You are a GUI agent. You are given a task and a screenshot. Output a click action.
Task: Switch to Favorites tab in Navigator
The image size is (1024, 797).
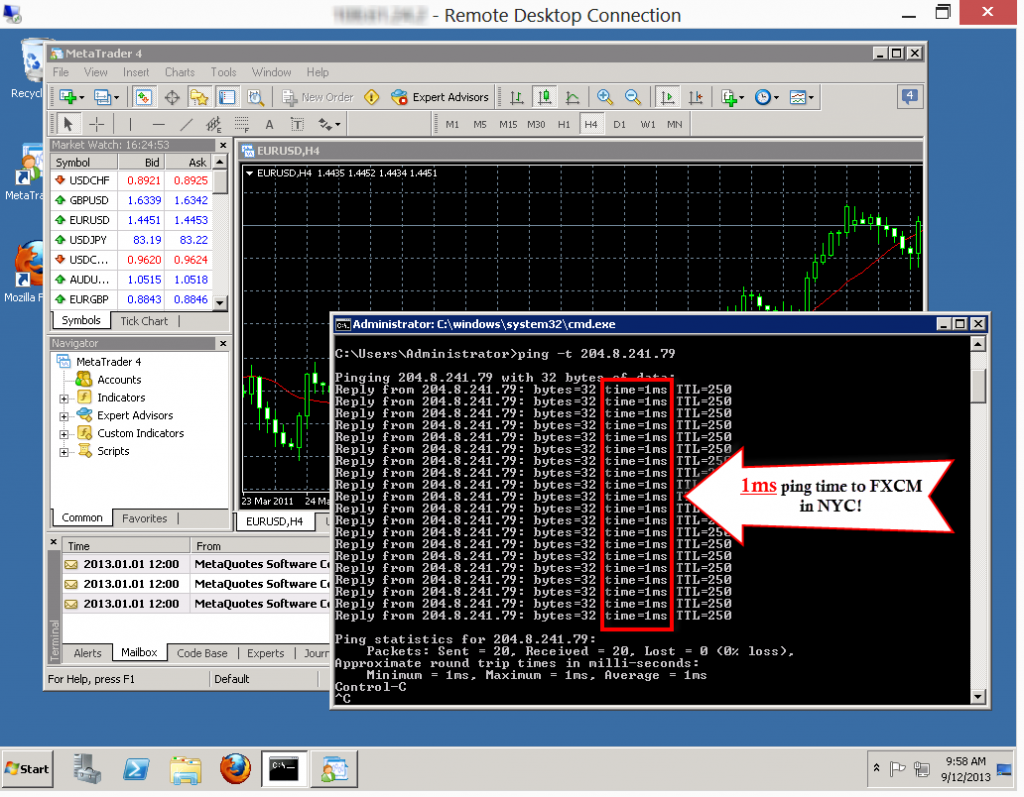click(x=144, y=518)
